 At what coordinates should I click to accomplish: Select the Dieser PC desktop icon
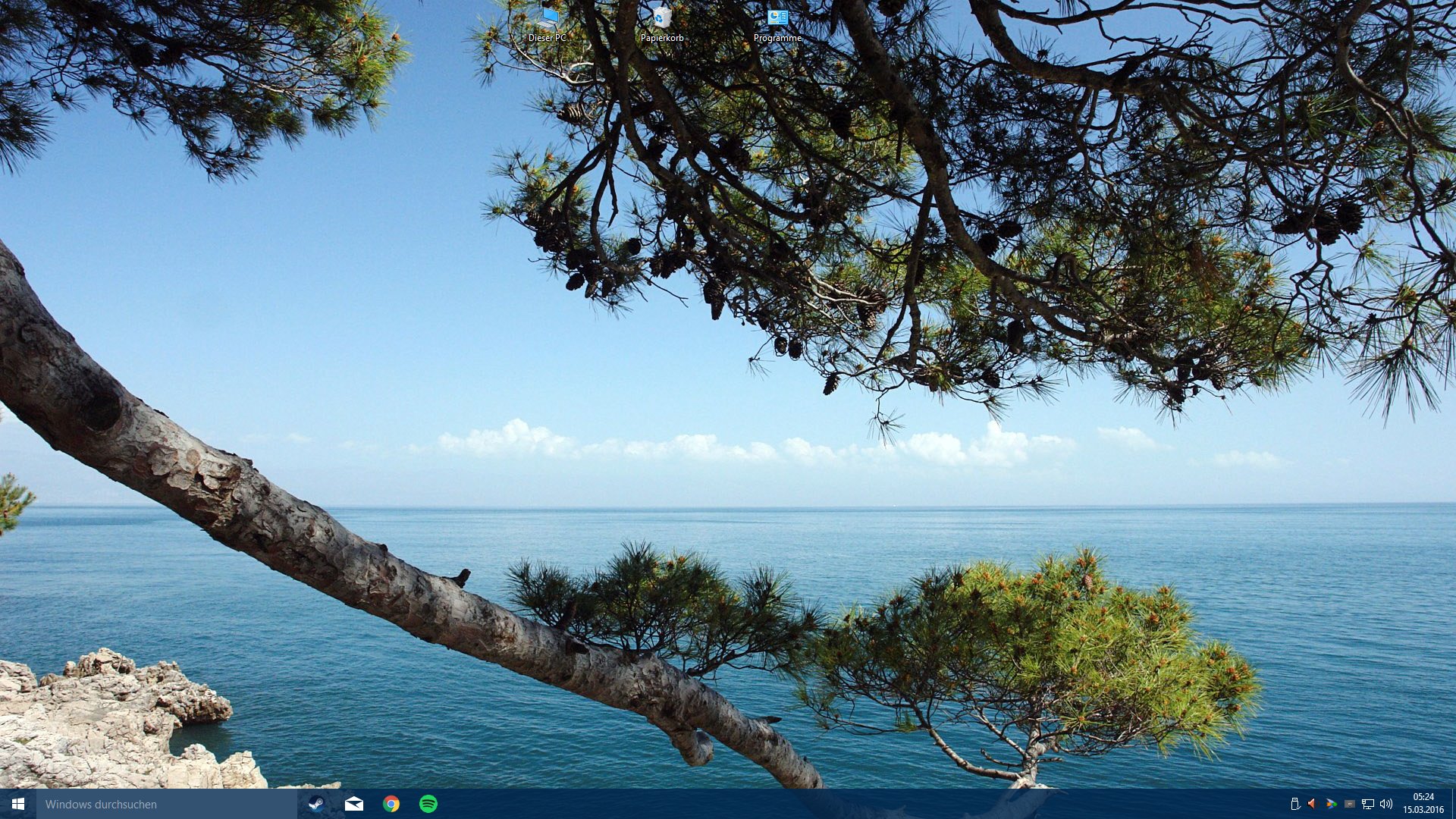point(548,17)
